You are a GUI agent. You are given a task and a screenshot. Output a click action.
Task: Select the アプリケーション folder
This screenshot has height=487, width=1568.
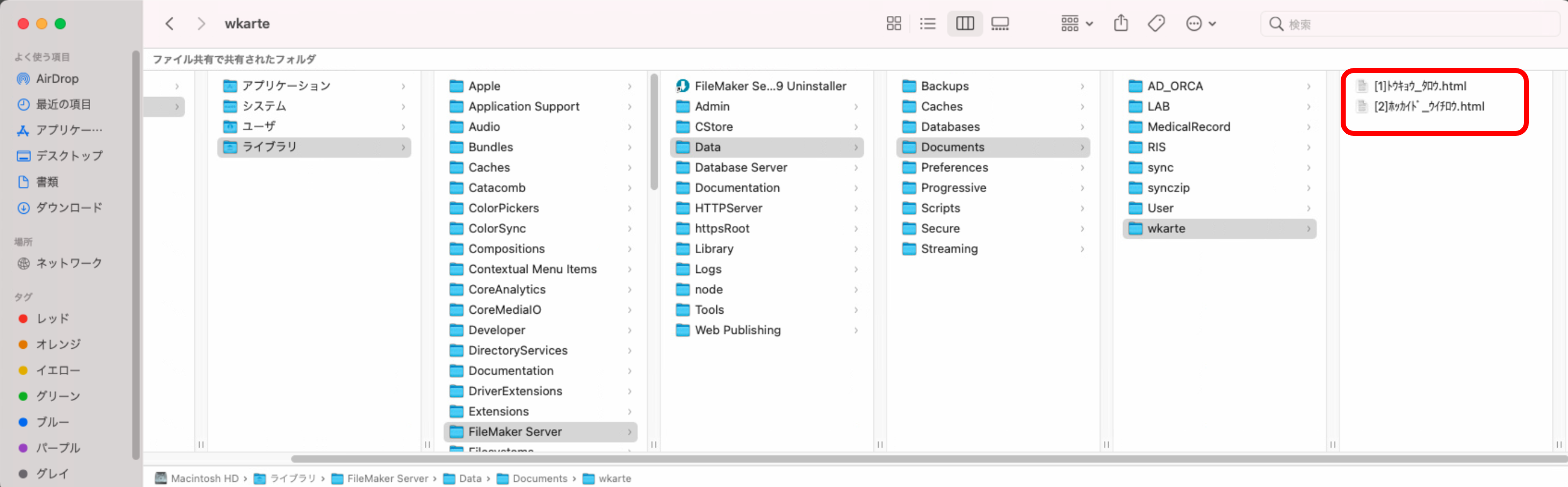coord(314,86)
